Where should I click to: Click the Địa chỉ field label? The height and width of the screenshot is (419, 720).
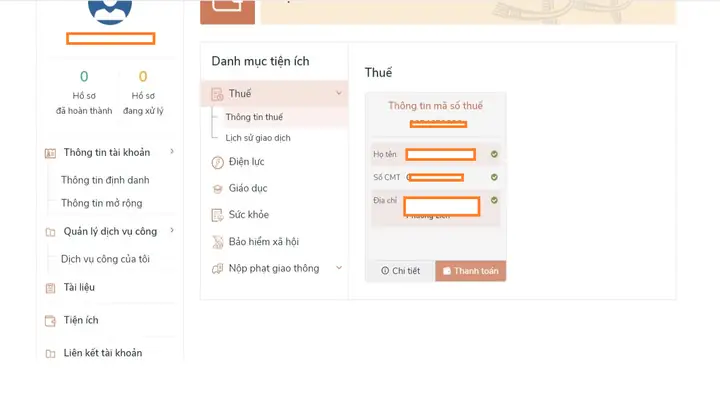[385, 200]
